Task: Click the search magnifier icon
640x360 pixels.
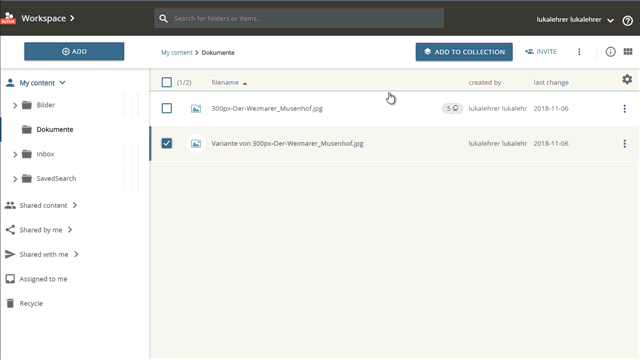Action: click(x=164, y=18)
